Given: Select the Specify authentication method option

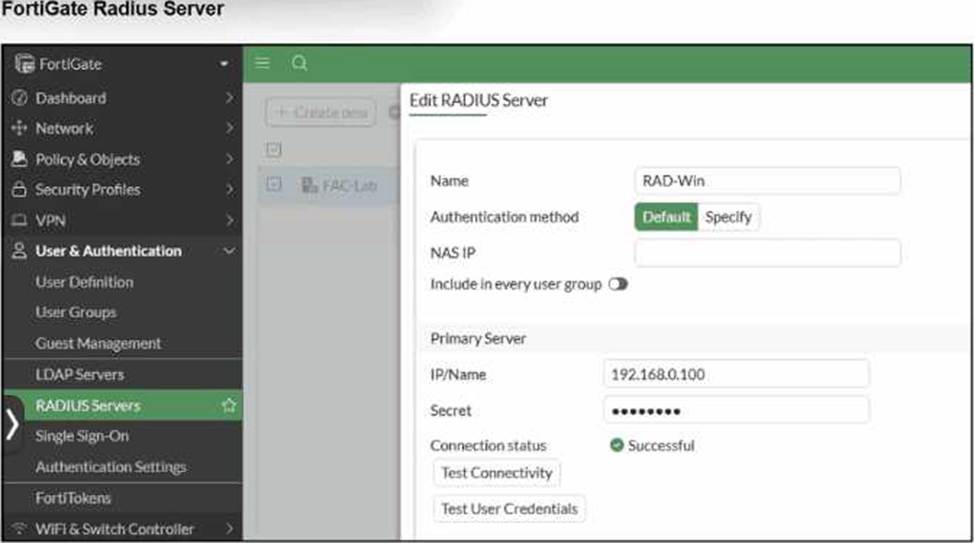Looking at the screenshot, I should [x=728, y=217].
